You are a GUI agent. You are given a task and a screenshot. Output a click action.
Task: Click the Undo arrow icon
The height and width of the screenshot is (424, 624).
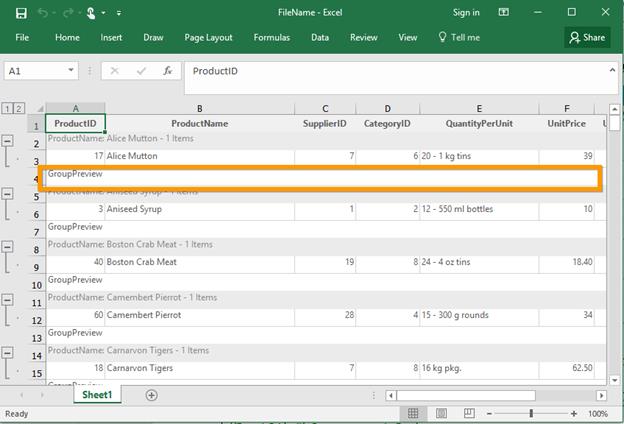point(43,13)
